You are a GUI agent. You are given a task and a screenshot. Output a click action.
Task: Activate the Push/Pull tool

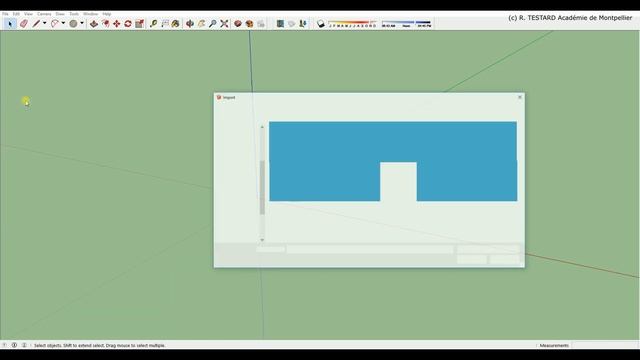[x=94, y=24]
